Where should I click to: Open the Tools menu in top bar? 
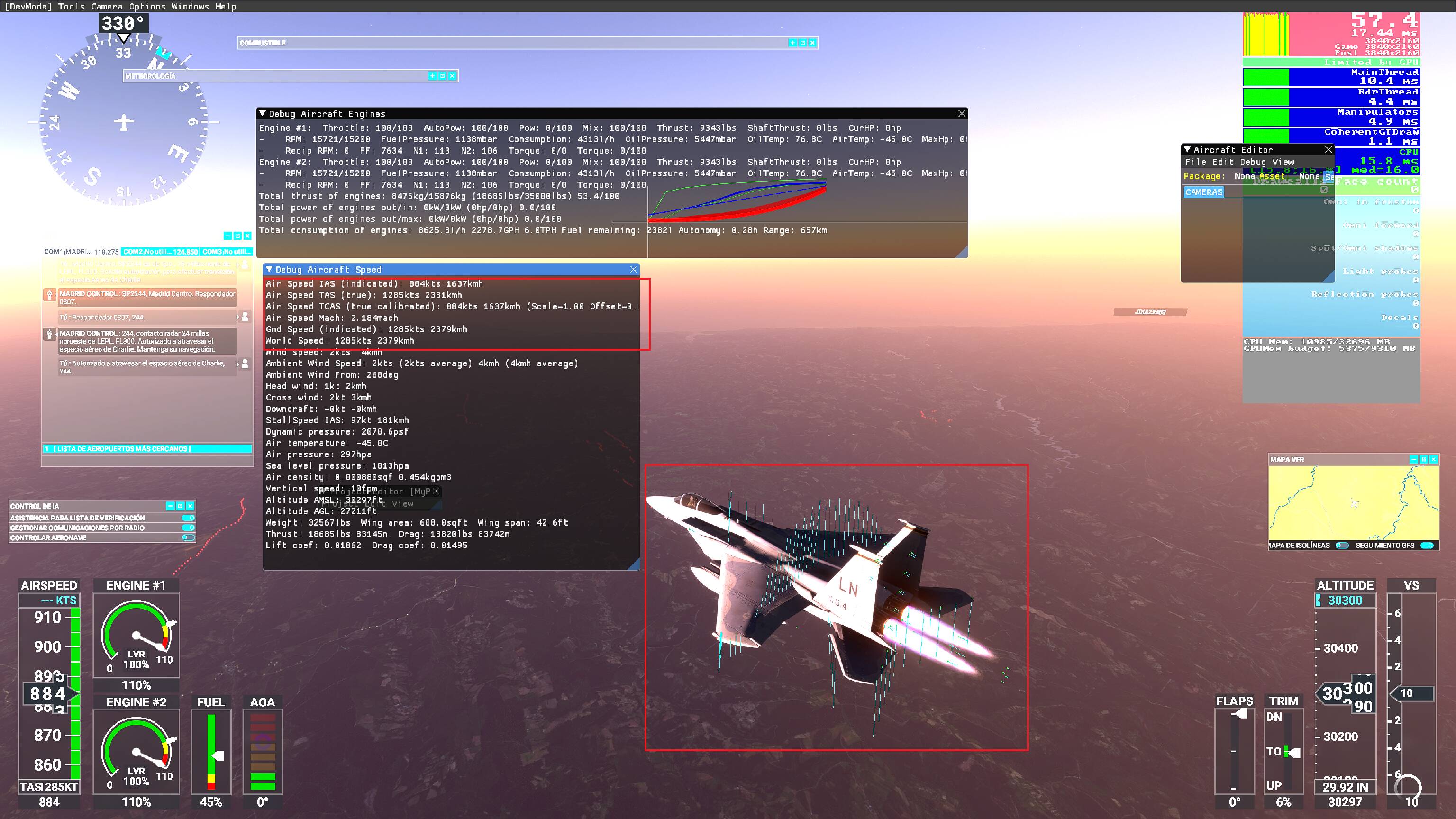(71, 6)
